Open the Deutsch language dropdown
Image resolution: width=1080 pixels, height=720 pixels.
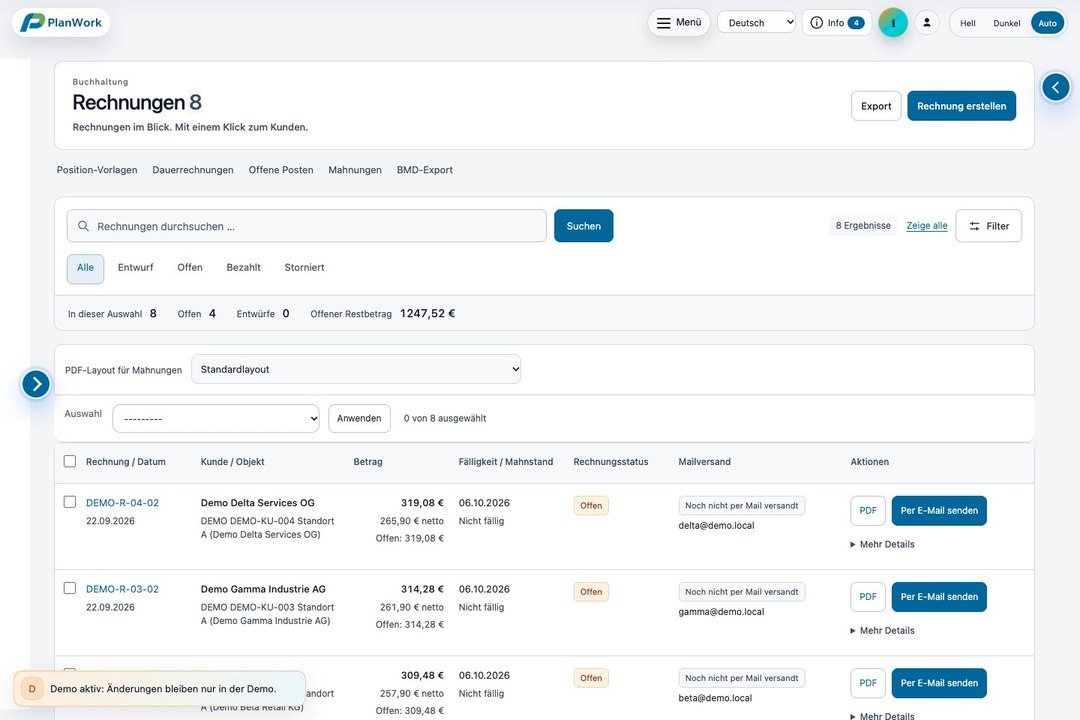pos(756,23)
